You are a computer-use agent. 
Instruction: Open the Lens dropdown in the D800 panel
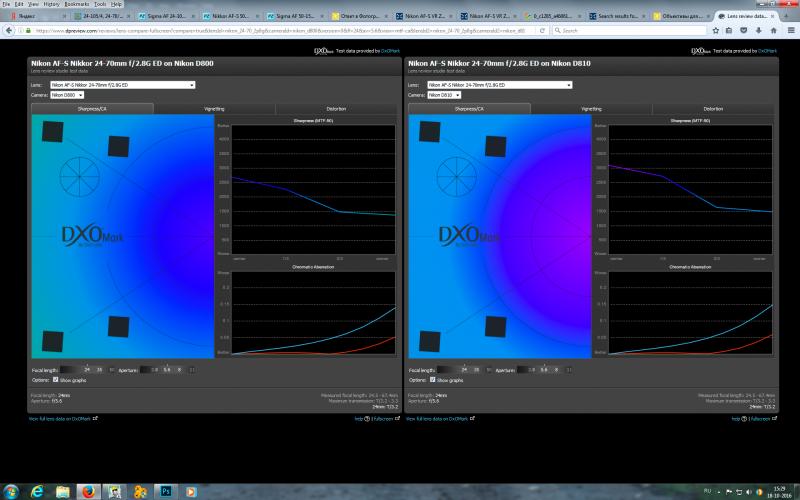click(122, 85)
